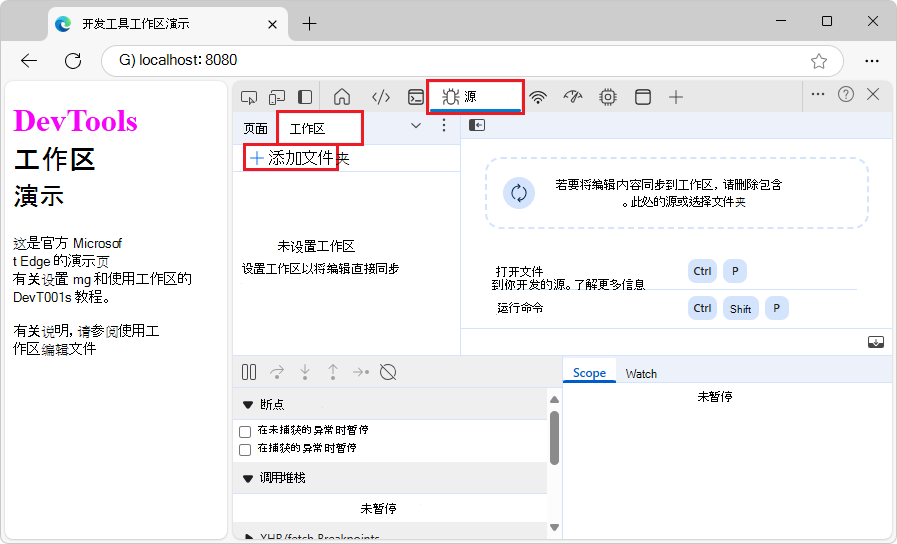Select the Scope tab
The width and height of the screenshot is (897, 544).
click(589, 374)
